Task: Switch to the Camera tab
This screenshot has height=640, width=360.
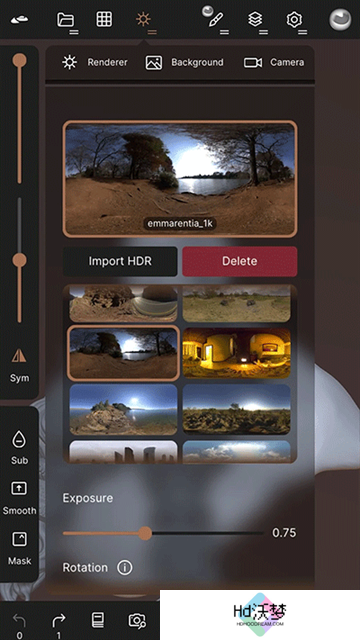Action: [274, 62]
